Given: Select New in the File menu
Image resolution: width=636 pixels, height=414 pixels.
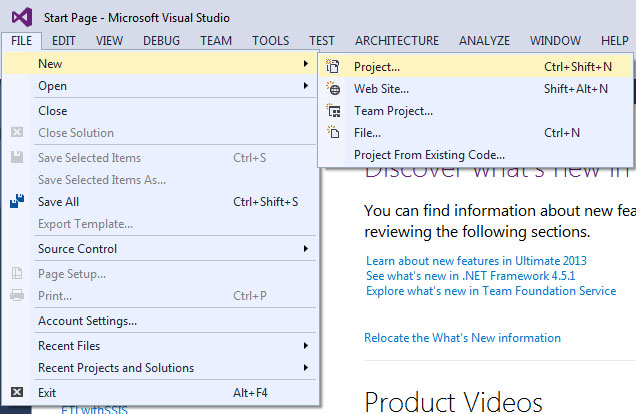Looking at the screenshot, I should coord(160,64).
